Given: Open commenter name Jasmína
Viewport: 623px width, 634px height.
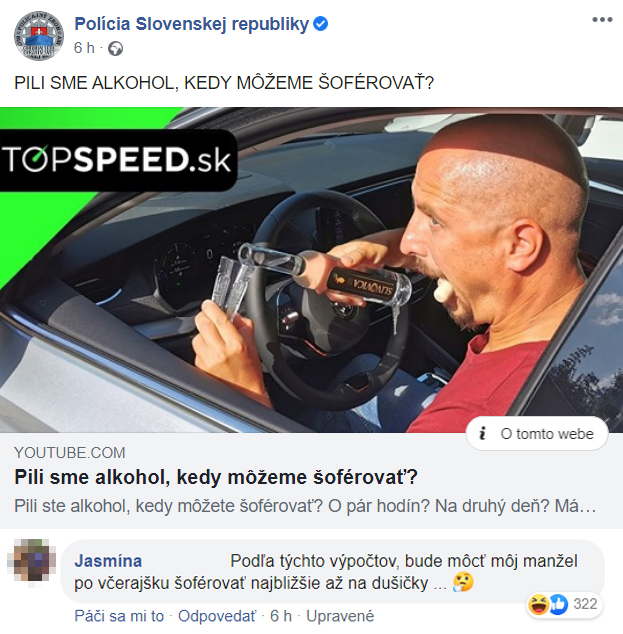Looking at the screenshot, I should point(108,561).
